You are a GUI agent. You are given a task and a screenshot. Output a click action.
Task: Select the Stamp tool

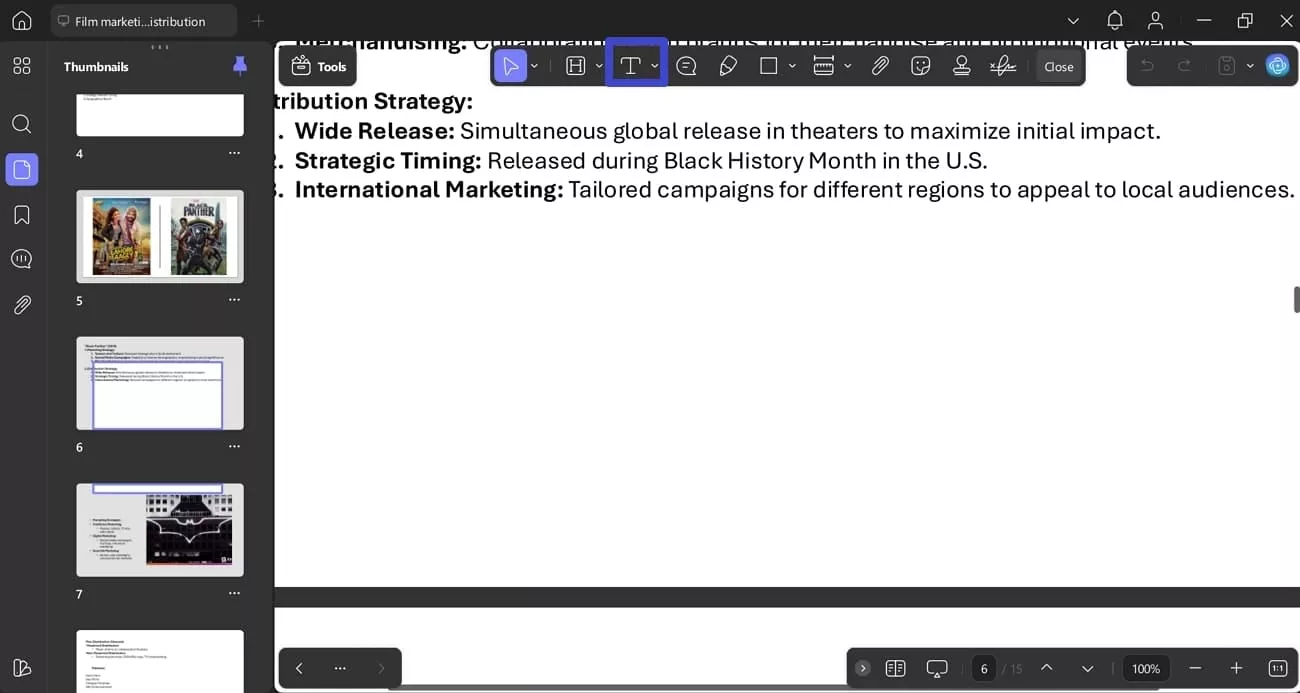click(961, 65)
